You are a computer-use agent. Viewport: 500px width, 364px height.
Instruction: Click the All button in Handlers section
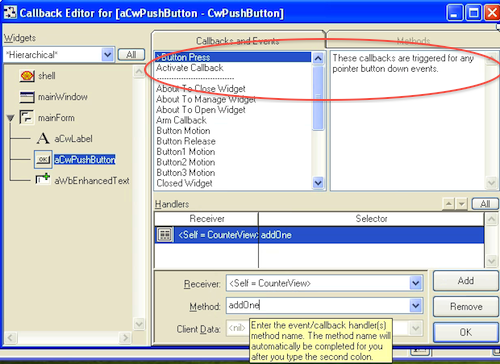pos(485,204)
